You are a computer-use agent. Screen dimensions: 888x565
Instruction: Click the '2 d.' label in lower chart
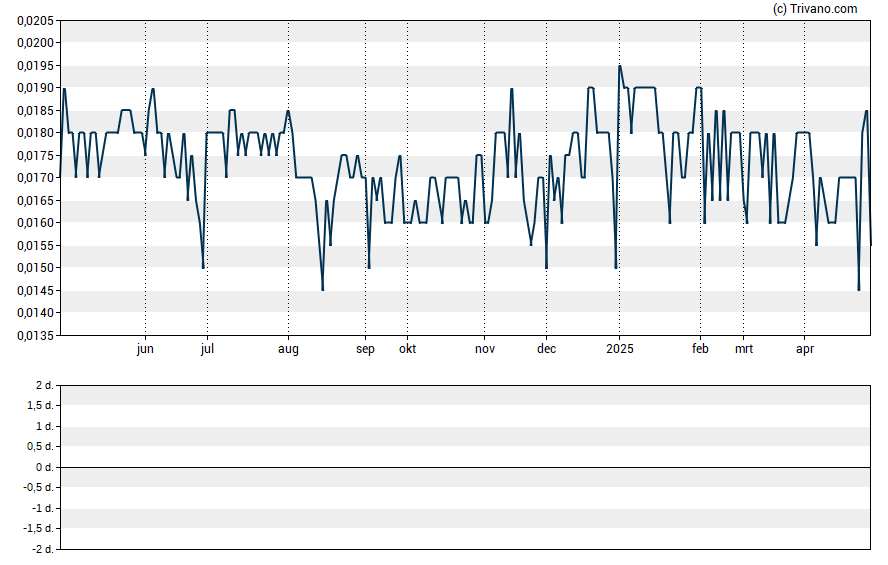click(x=45, y=386)
